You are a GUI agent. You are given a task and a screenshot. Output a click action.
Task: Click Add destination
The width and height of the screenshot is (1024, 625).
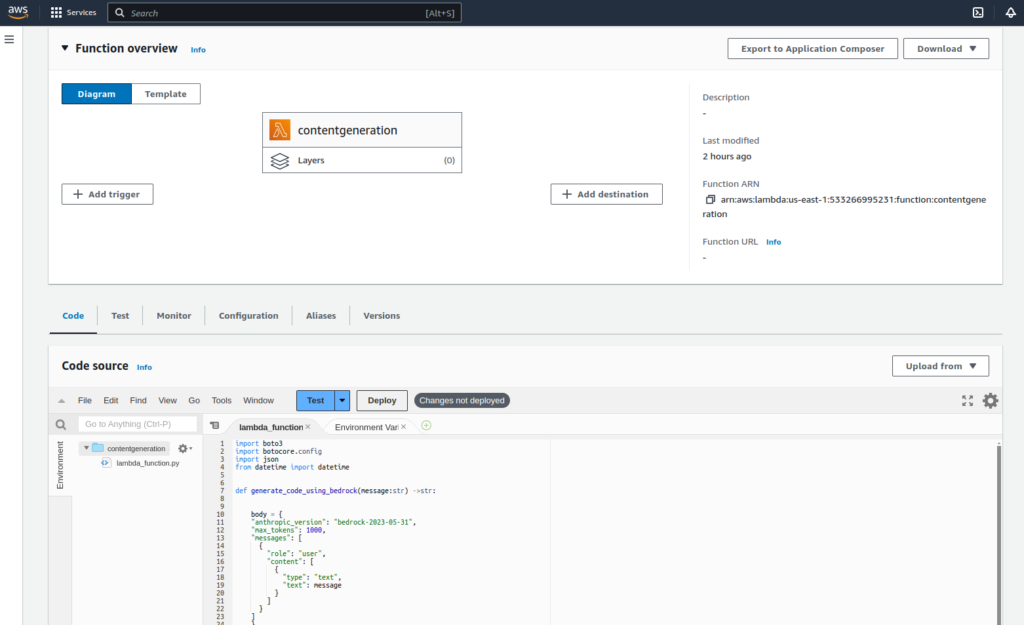click(606, 194)
